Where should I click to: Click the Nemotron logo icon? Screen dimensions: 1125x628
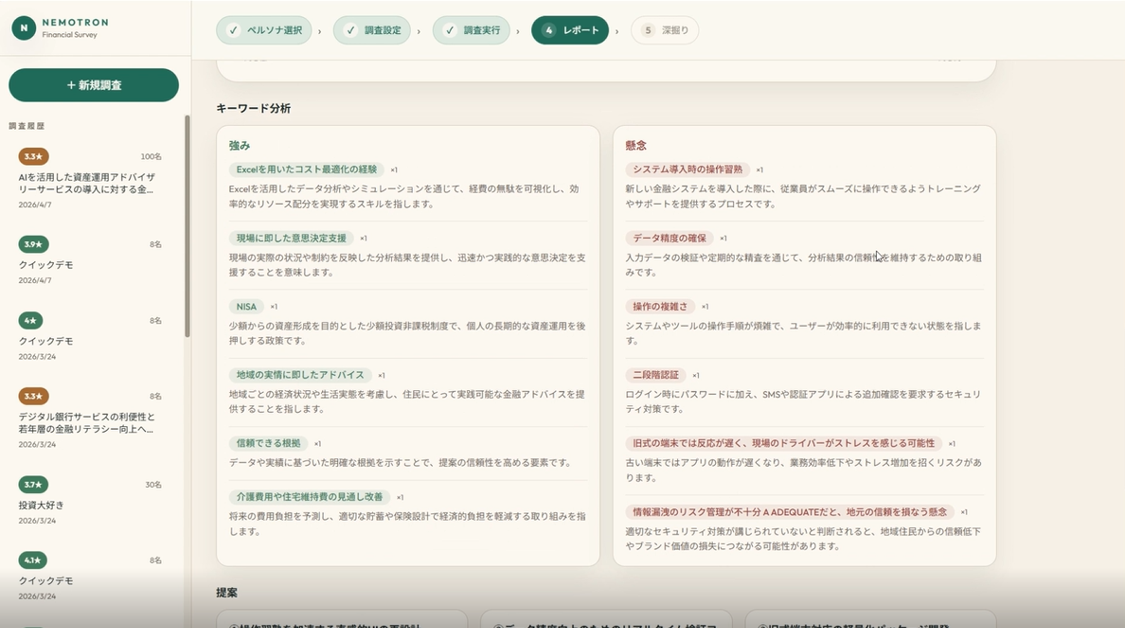24,28
